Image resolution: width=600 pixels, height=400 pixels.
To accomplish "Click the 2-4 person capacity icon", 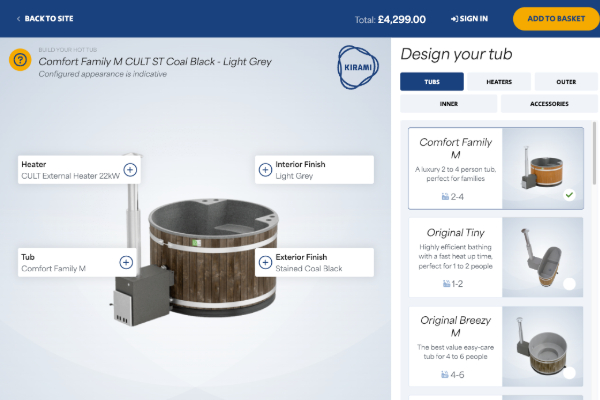I will coord(445,197).
